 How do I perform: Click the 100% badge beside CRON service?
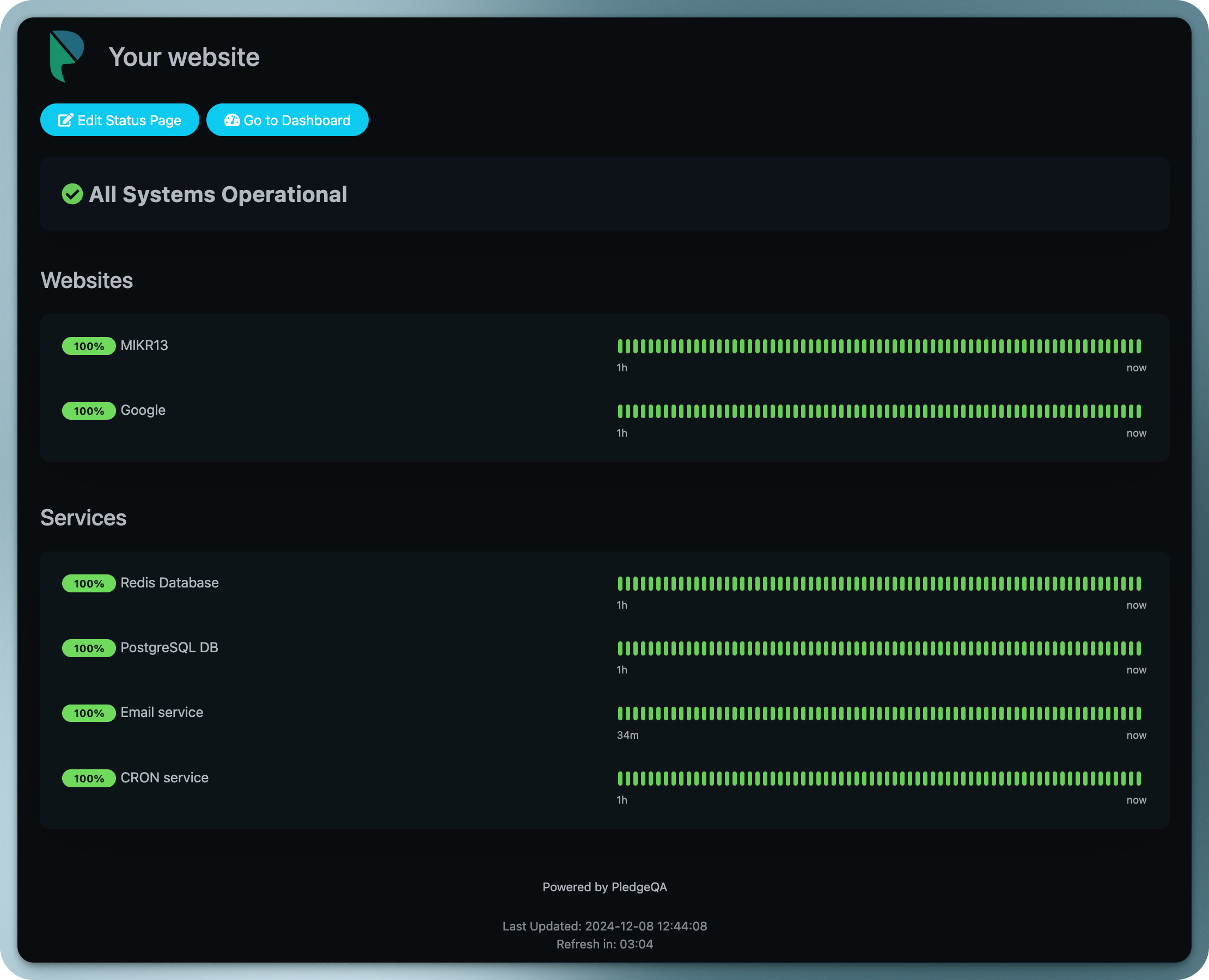[x=89, y=779]
